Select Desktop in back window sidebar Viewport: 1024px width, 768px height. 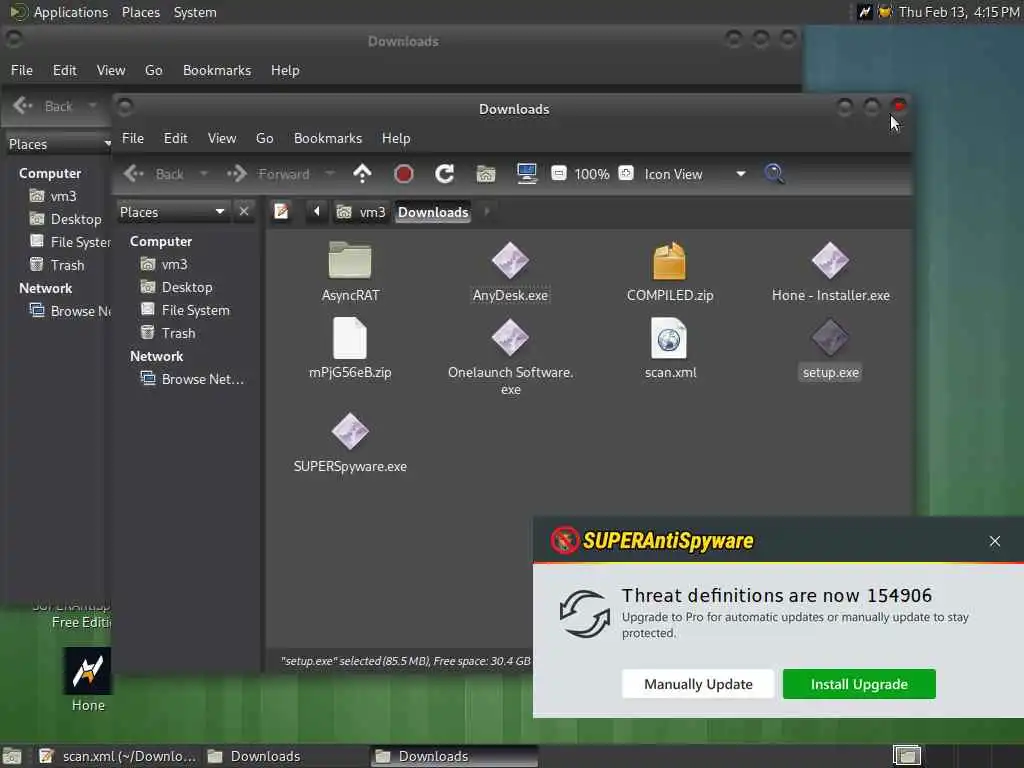tap(65, 219)
